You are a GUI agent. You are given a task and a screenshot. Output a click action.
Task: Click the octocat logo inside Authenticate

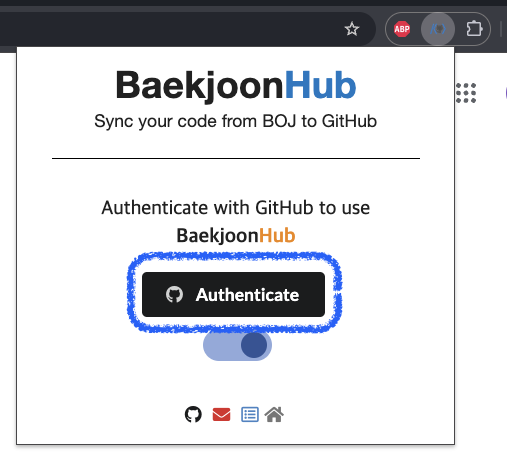click(174, 294)
